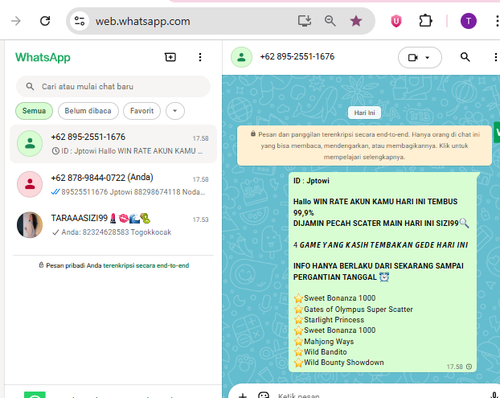Click the 'Wild Bandito' line
500x398 pixels.
click(x=320, y=352)
